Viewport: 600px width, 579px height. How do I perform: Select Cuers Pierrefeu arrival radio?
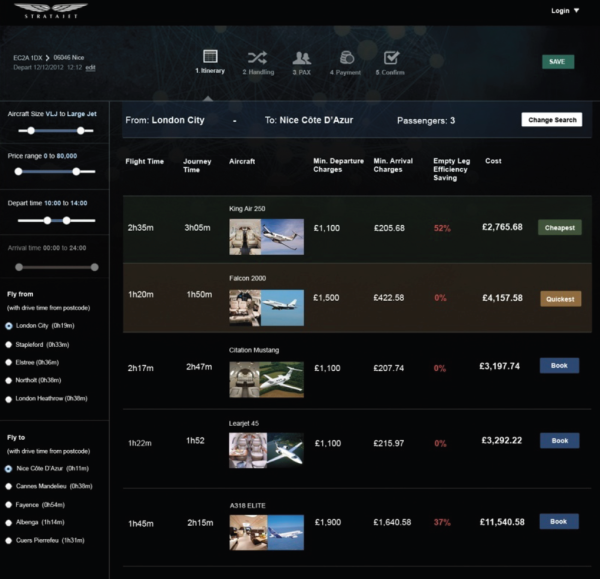coord(9,541)
